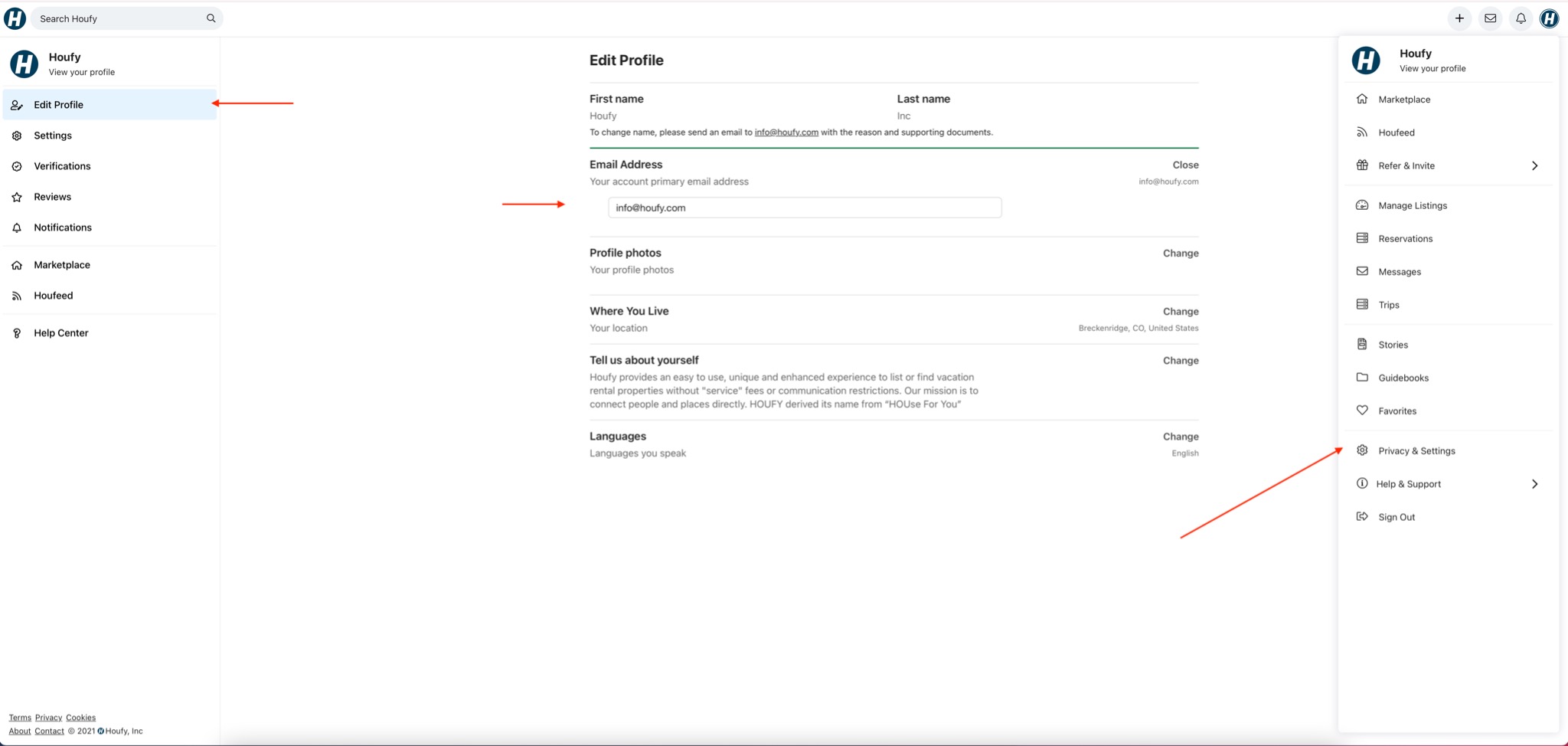Open the Contact footer link
The height and width of the screenshot is (746, 1568).
49,731
